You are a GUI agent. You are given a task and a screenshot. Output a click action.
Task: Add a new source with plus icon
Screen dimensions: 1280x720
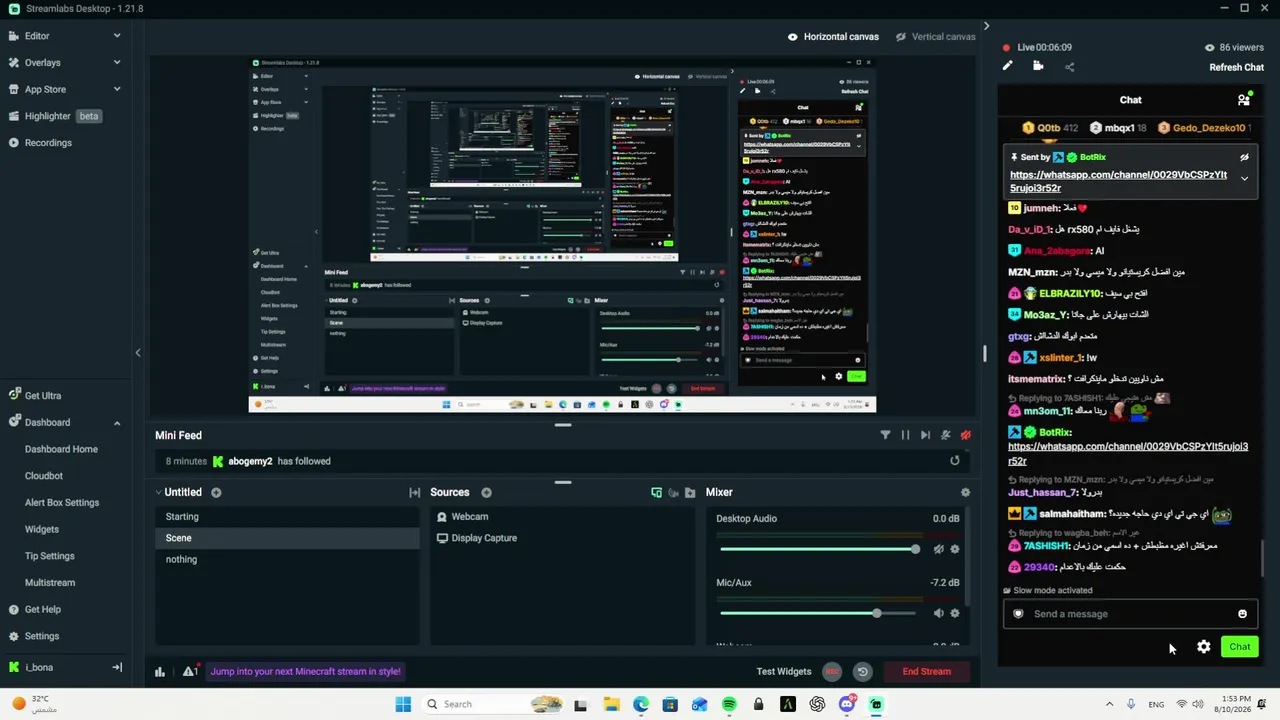(x=486, y=492)
